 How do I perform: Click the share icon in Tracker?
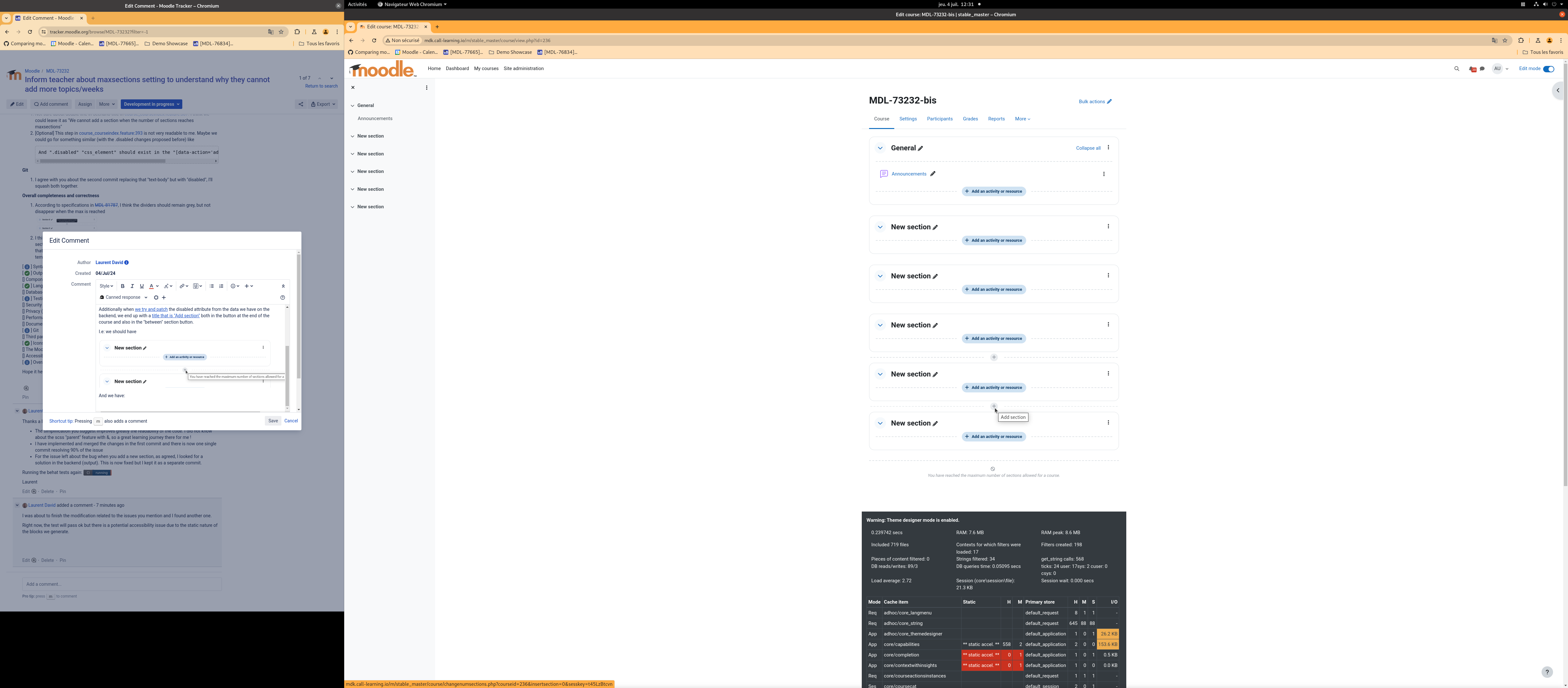pyautogui.click(x=301, y=104)
